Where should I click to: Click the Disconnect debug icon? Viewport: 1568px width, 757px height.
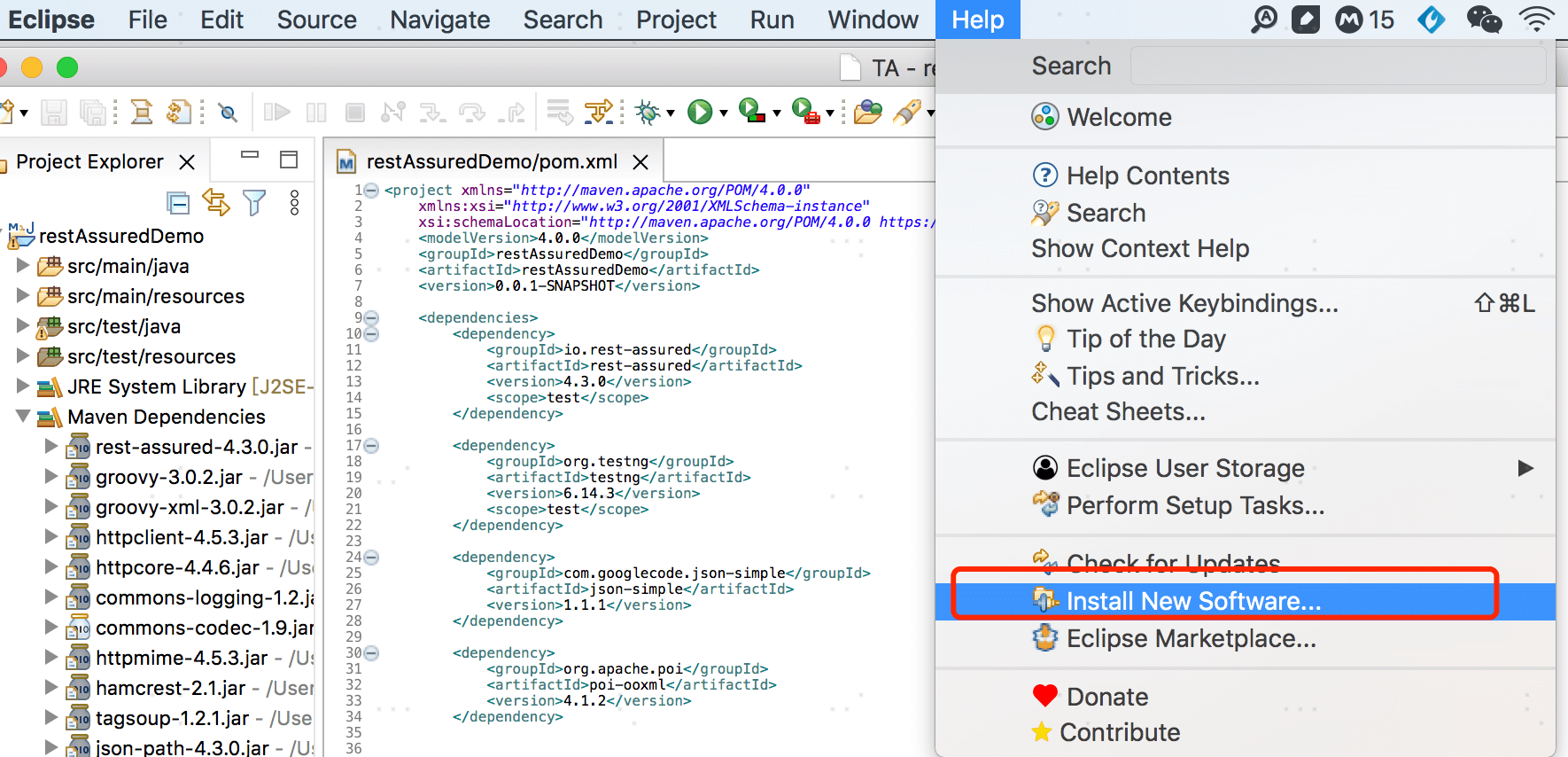click(x=393, y=112)
